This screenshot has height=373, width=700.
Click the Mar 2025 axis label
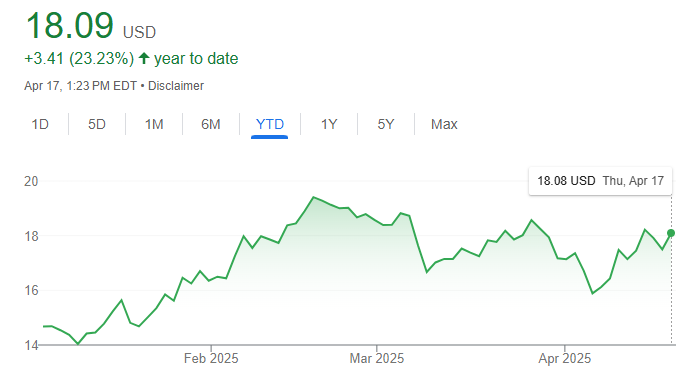point(376,358)
